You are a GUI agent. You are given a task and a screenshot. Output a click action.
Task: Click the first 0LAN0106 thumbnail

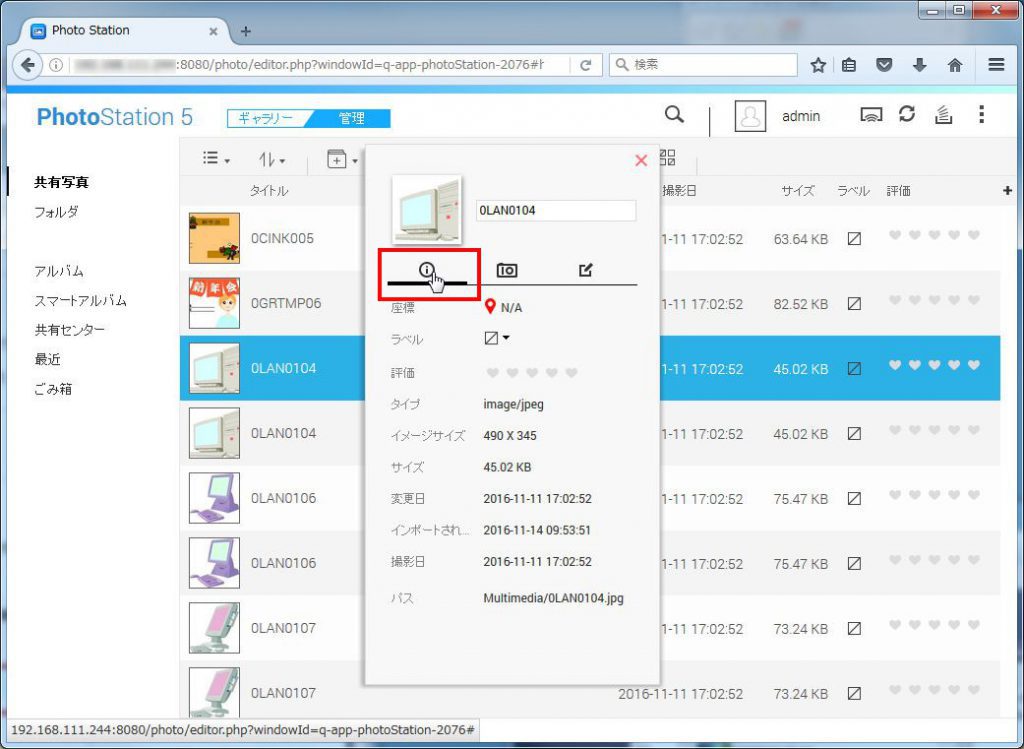coord(214,498)
